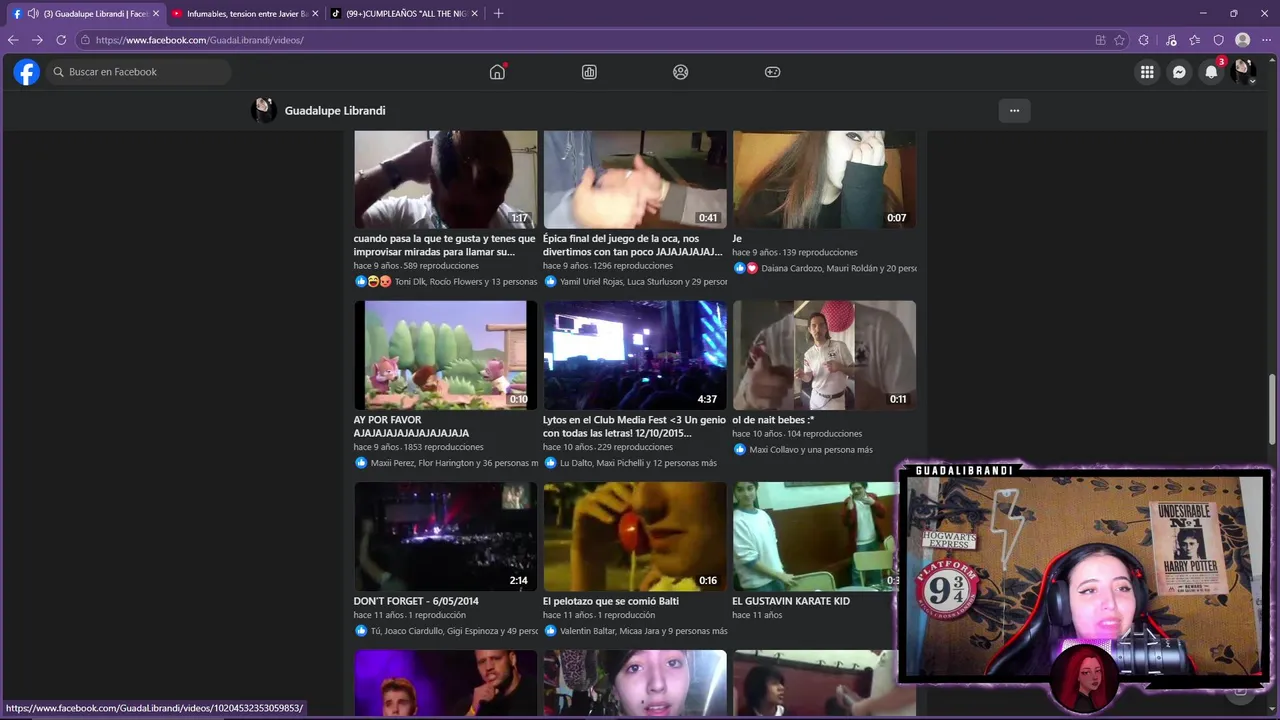The height and width of the screenshot is (720, 1280).
Task: View reactions from Lu Dalto, Maxi Pichelli
Action: click(631, 463)
